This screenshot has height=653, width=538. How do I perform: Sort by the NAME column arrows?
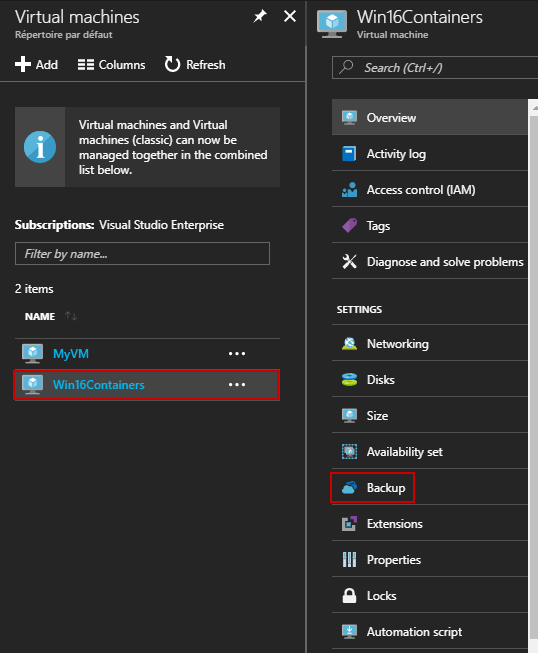pos(71,316)
